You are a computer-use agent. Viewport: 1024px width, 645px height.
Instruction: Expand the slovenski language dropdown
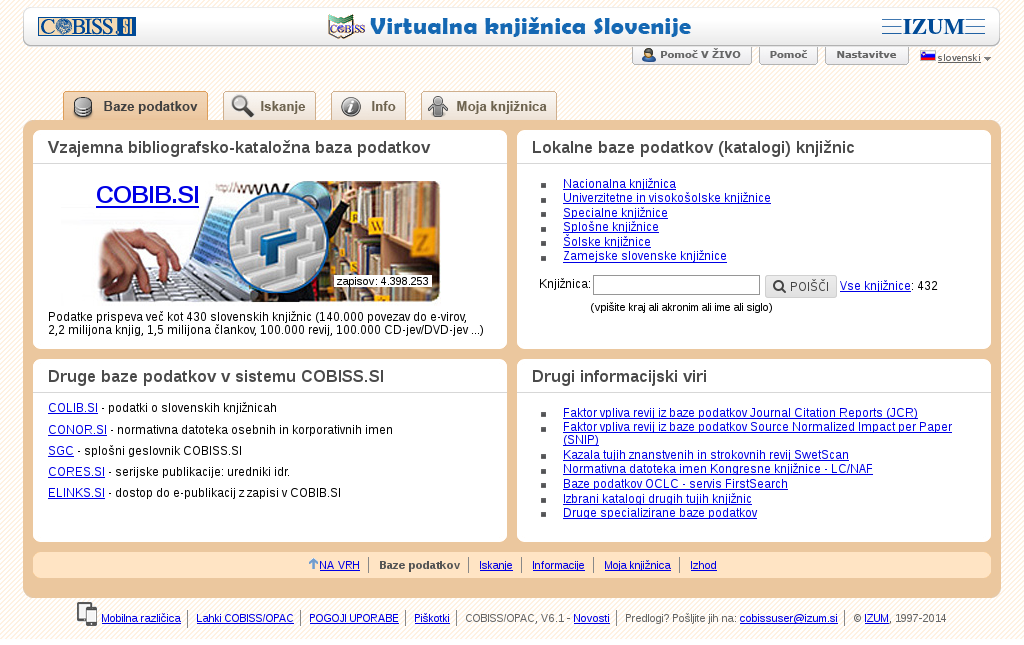(987, 59)
